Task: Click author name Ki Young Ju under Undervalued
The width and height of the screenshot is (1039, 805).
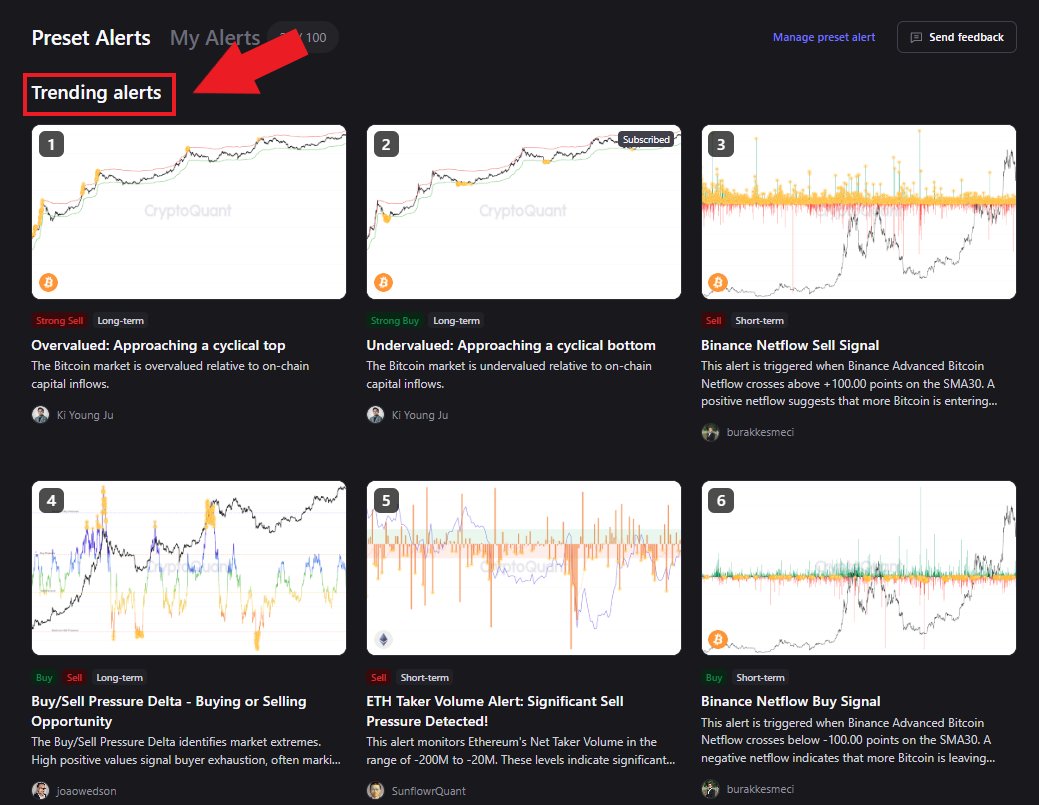Action: point(420,415)
